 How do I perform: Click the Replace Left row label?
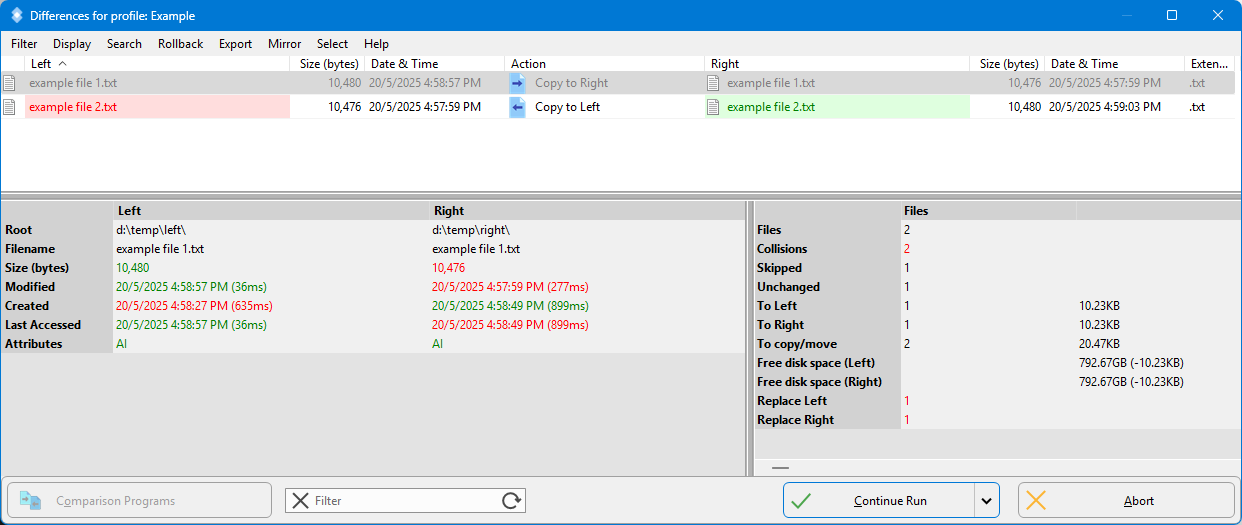[x=792, y=401]
